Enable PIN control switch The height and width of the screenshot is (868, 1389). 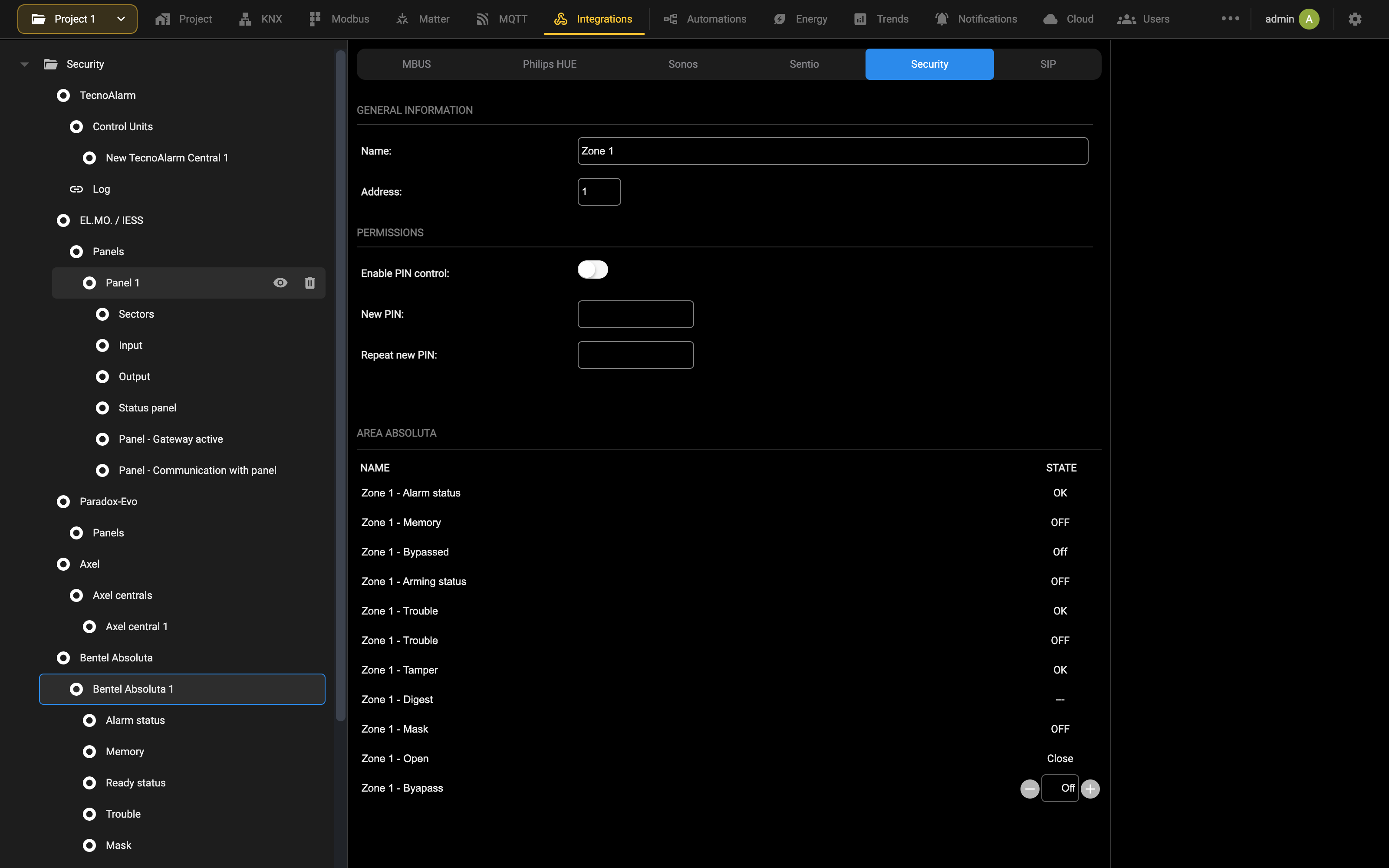tap(593, 269)
